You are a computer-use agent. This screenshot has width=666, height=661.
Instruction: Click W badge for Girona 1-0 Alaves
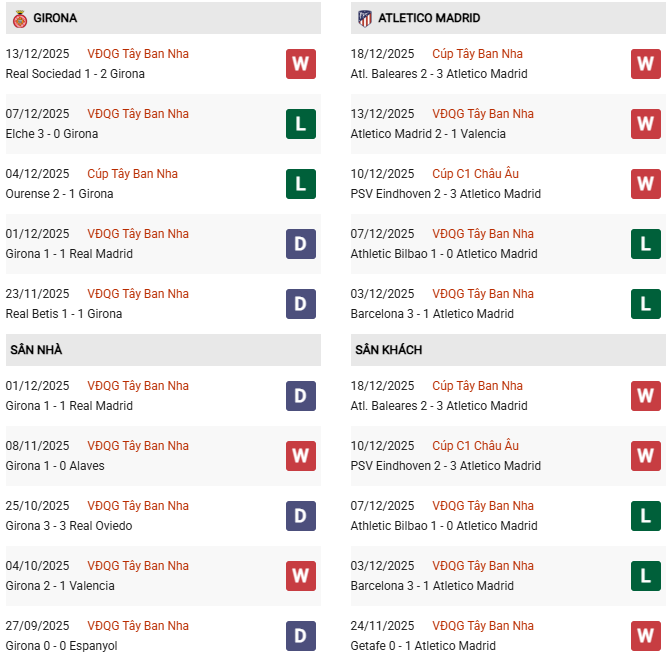(x=301, y=456)
